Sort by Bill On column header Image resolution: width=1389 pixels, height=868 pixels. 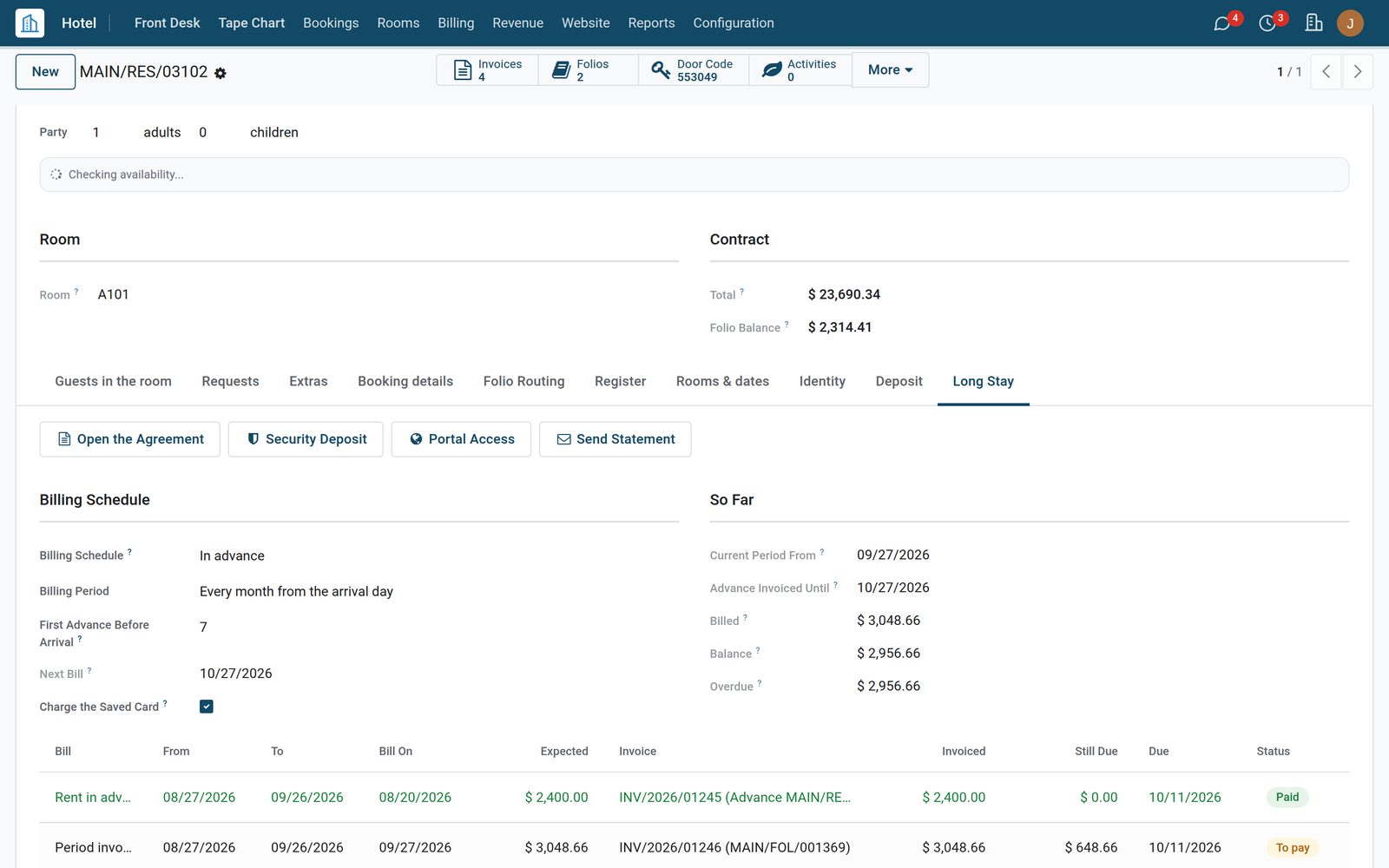point(396,752)
